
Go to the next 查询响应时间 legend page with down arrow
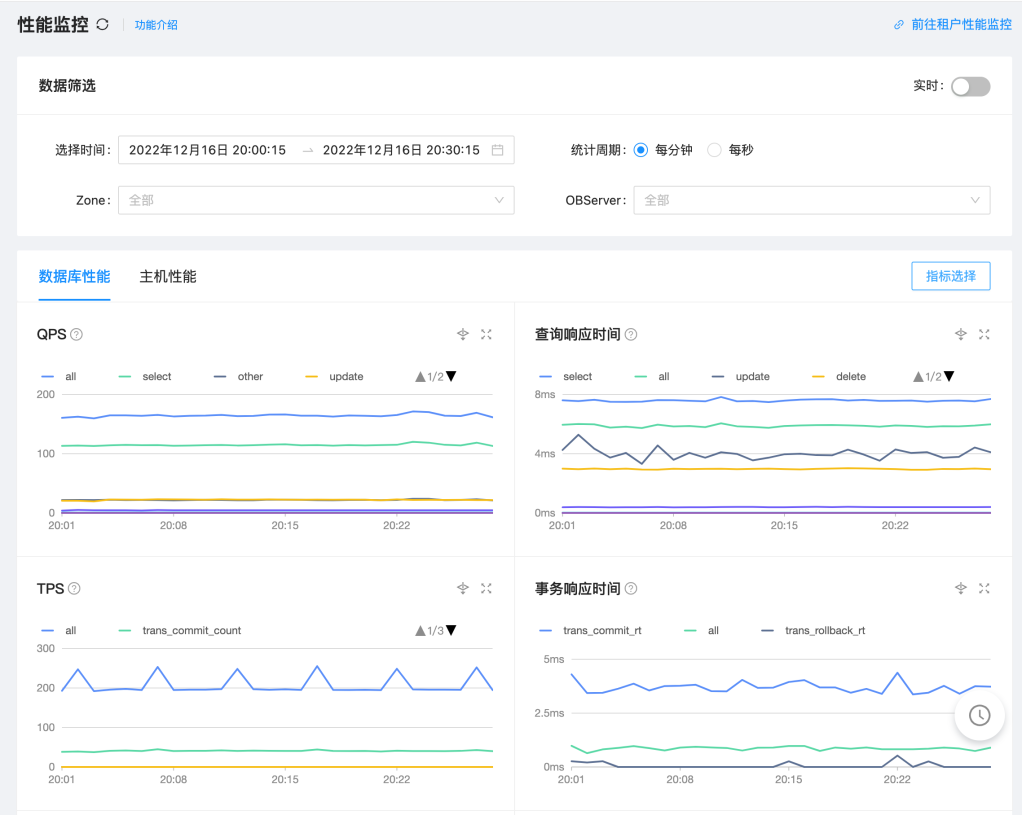pos(949,376)
